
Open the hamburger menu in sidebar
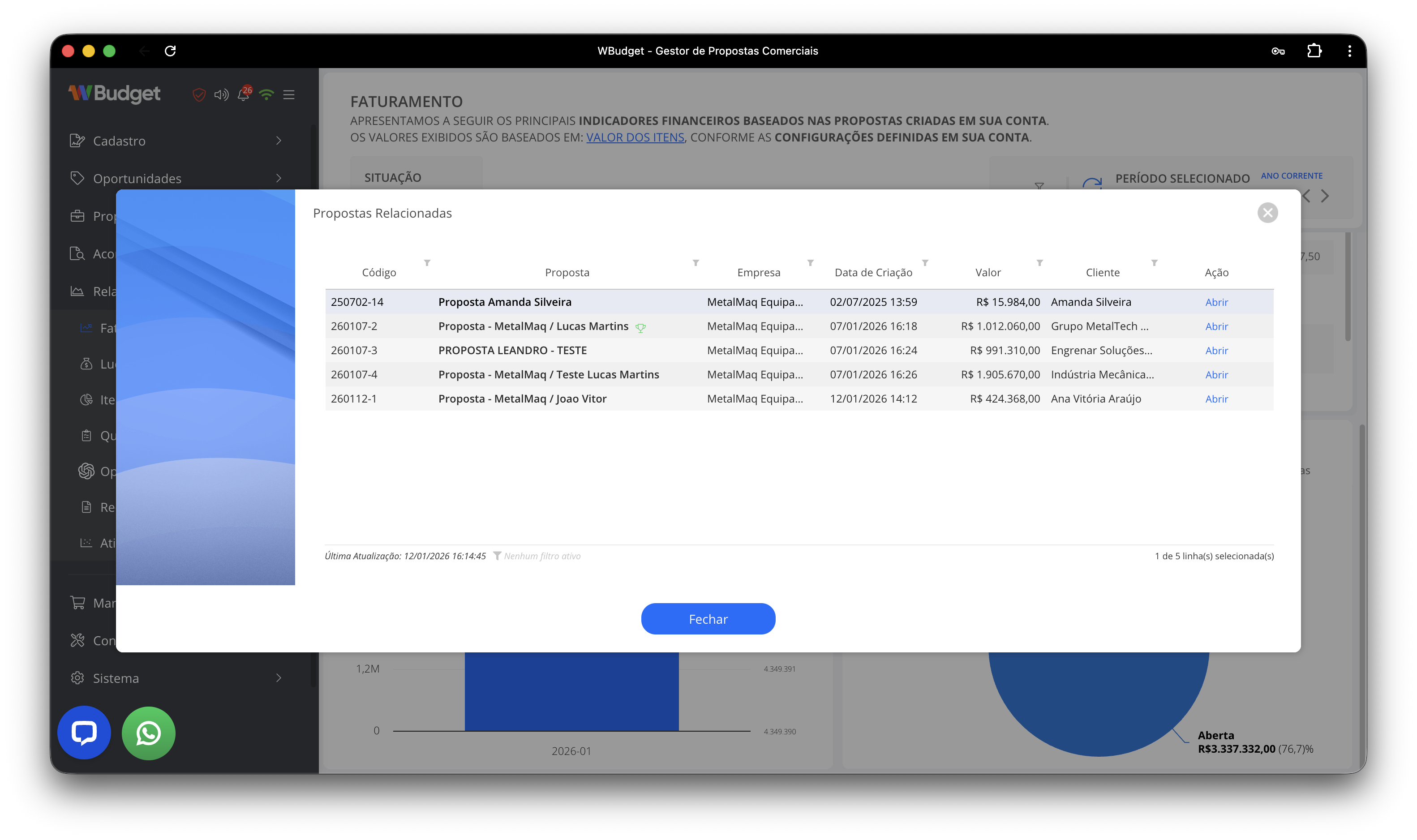[x=289, y=94]
